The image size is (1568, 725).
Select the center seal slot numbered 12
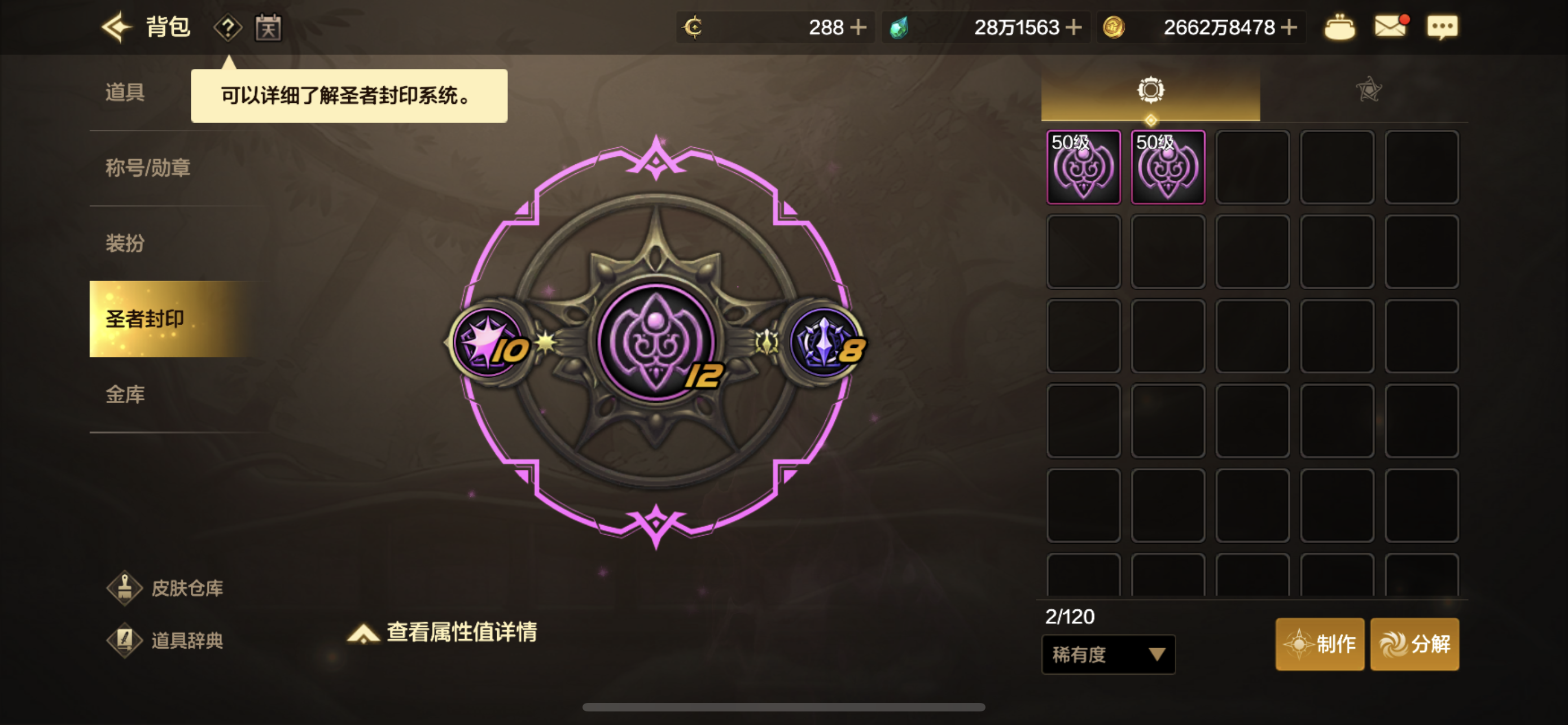click(x=656, y=342)
